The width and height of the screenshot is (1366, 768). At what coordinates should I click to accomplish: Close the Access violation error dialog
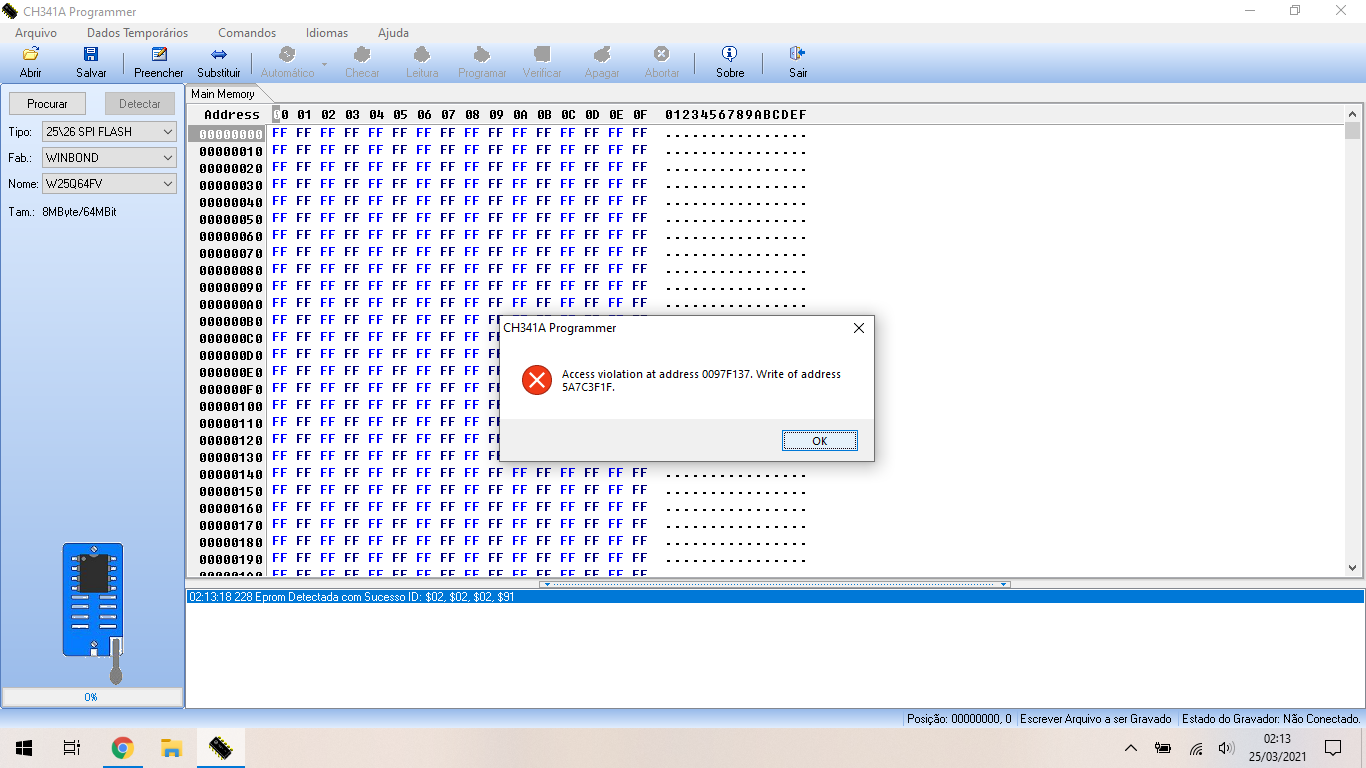click(858, 328)
